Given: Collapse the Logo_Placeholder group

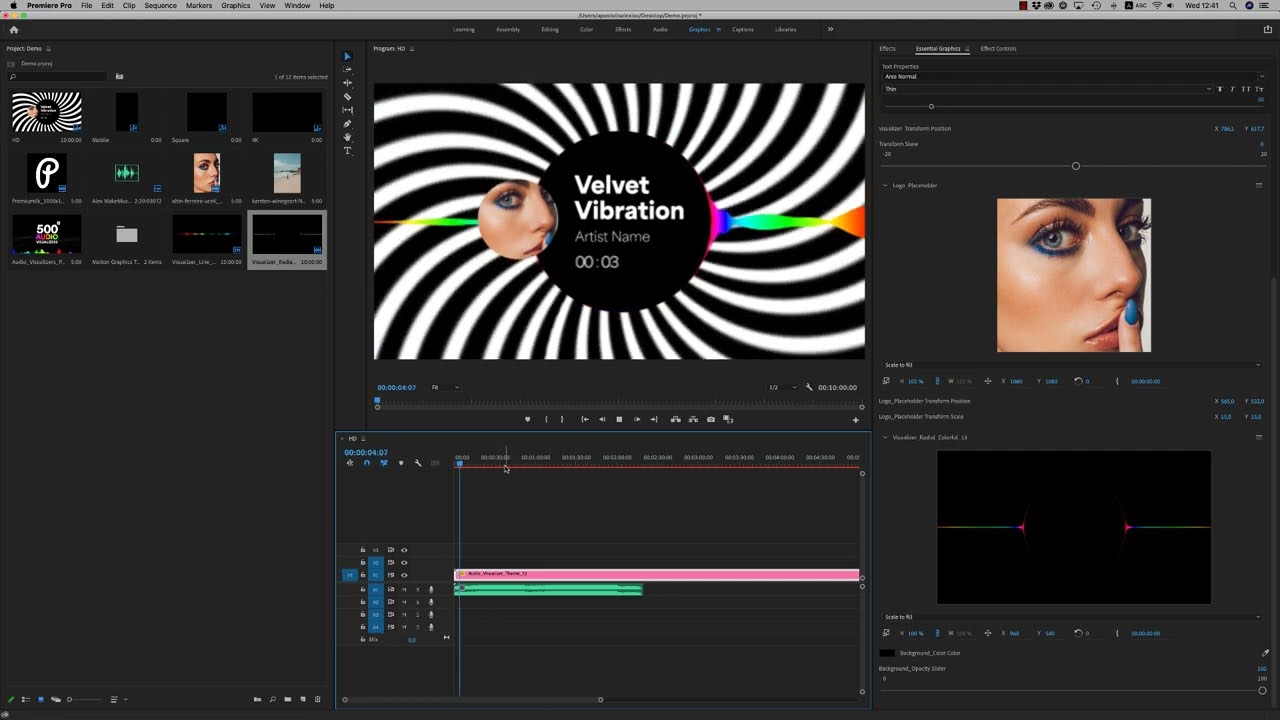Looking at the screenshot, I should [x=885, y=185].
